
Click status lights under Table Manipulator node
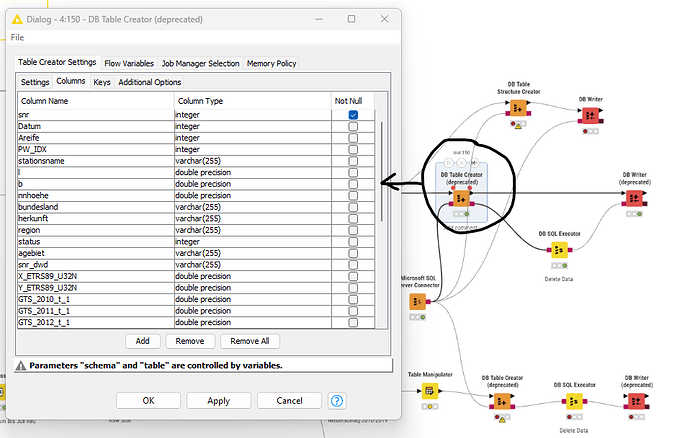pyautogui.click(x=429, y=406)
